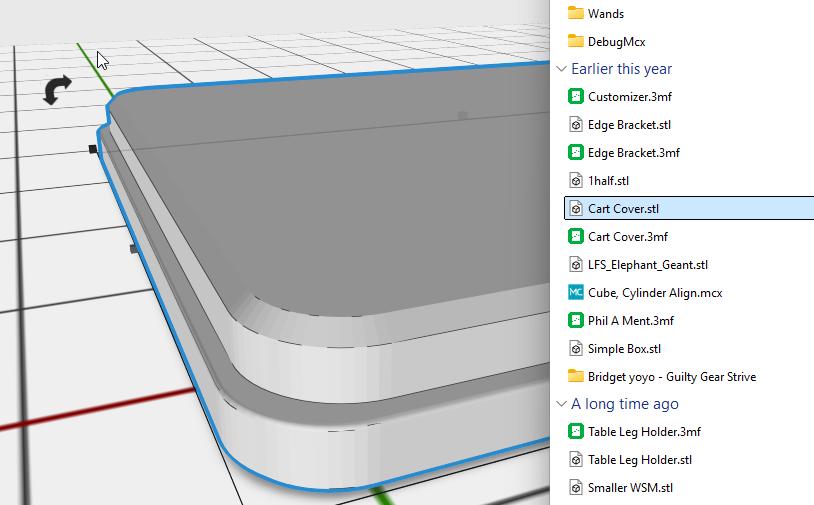Select the Table Leg Holder.stl file

click(x=639, y=460)
